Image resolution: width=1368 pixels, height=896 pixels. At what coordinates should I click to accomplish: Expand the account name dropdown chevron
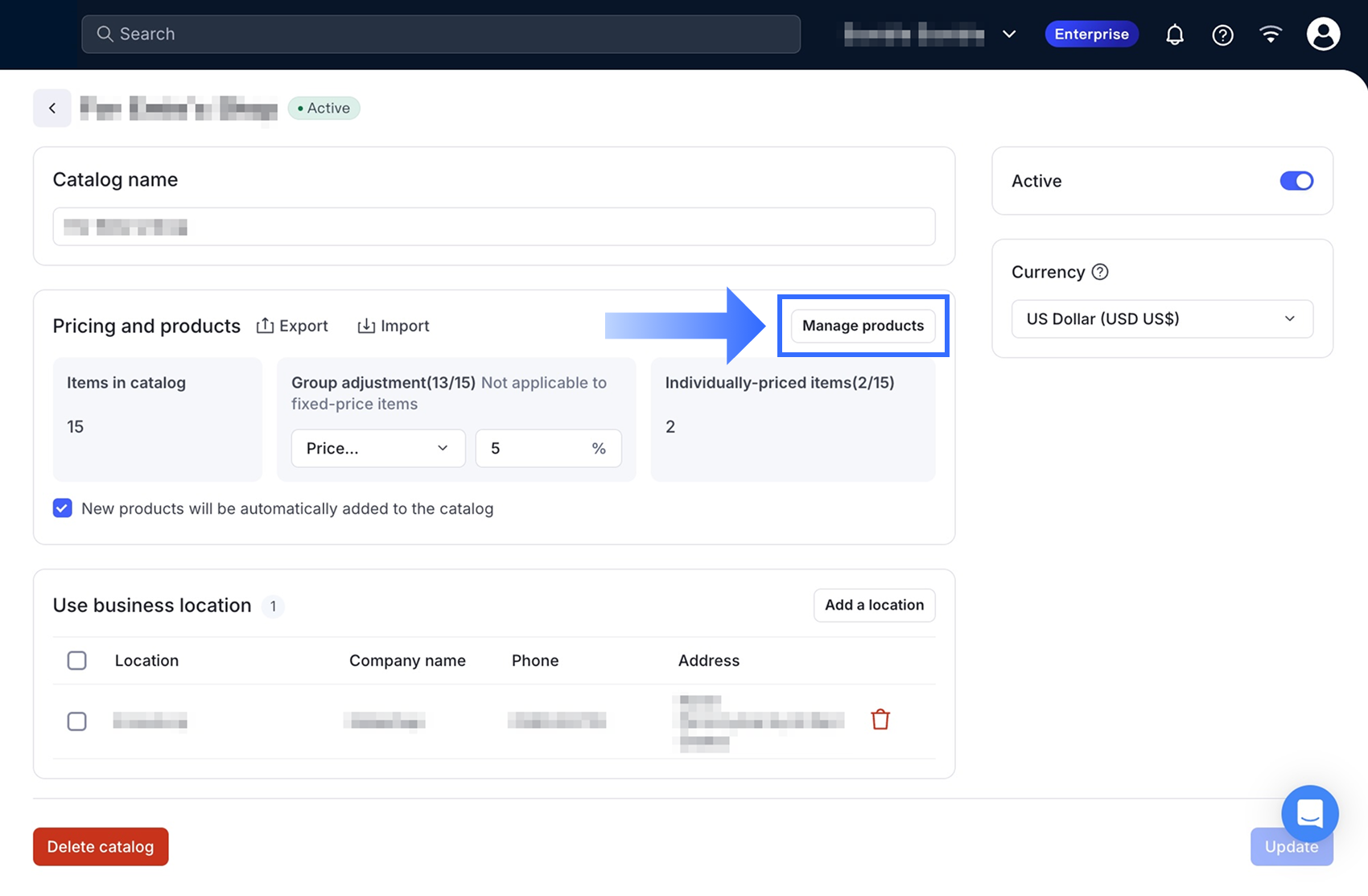click(1009, 34)
